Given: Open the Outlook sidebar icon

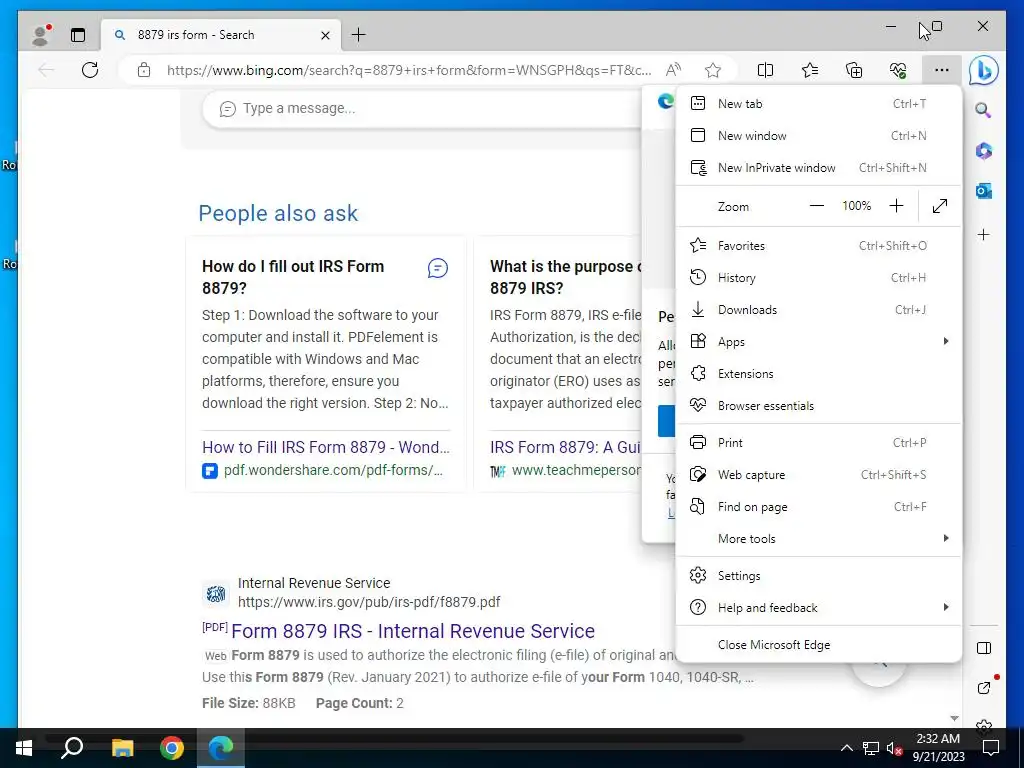Looking at the screenshot, I should coord(984,191).
